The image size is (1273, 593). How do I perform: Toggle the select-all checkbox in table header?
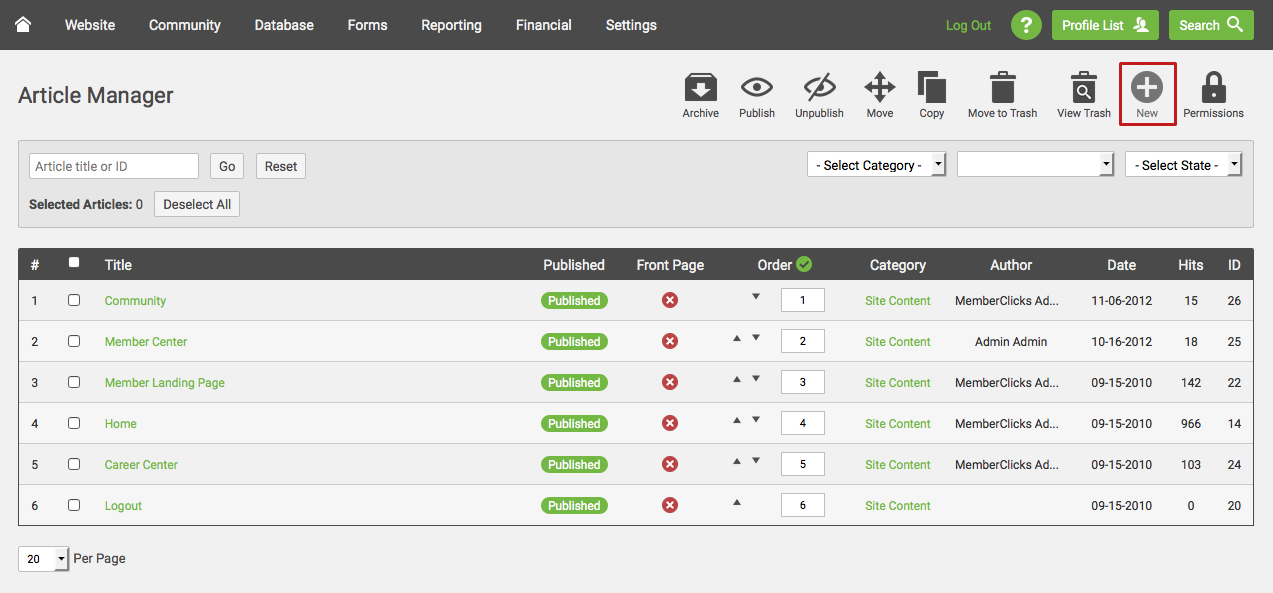(74, 263)
